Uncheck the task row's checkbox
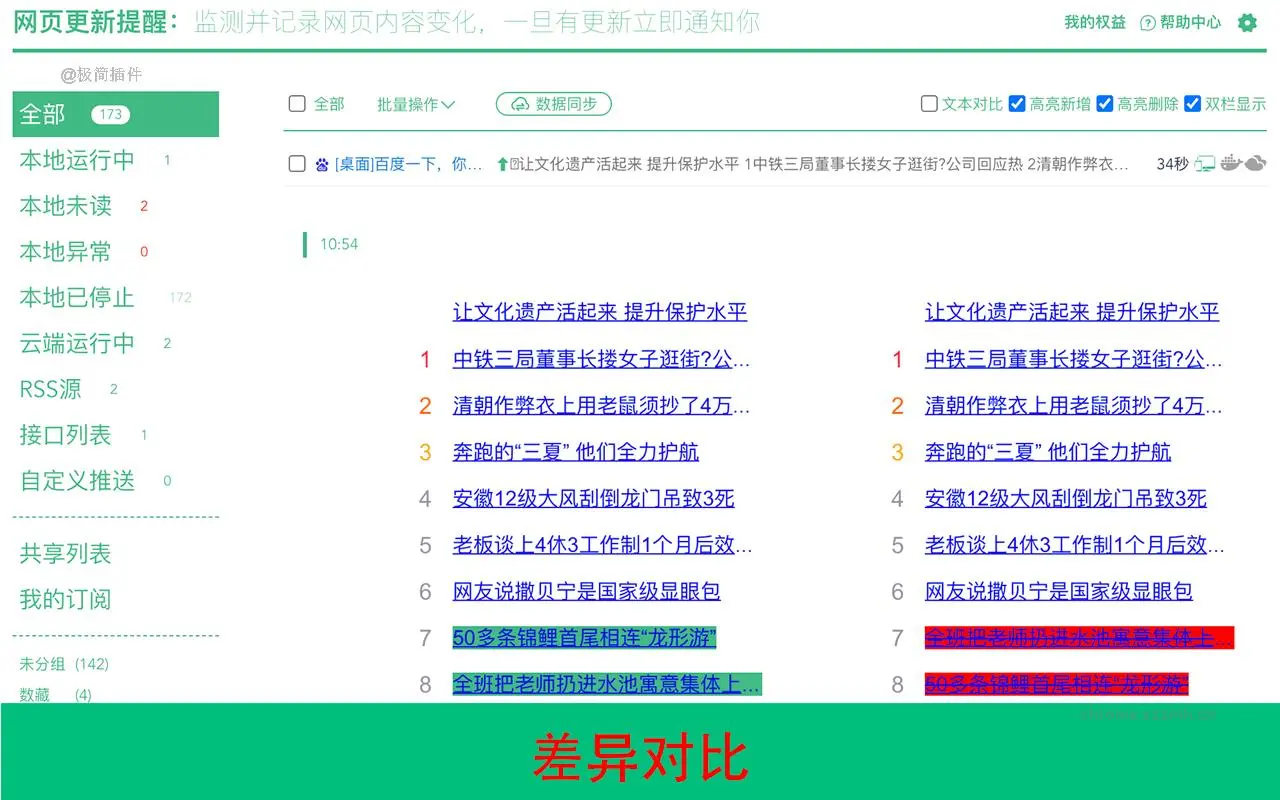 point(296,163)
